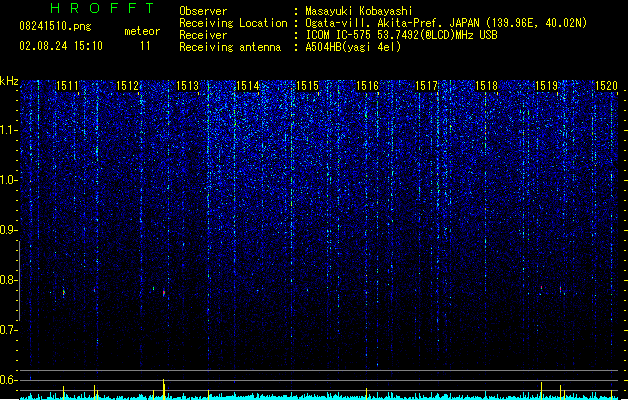This screenshot has height=400, width=629.
Task: Click the 0.9 kHz axis label
Action: pyautogui.click(x=9, y=230)
